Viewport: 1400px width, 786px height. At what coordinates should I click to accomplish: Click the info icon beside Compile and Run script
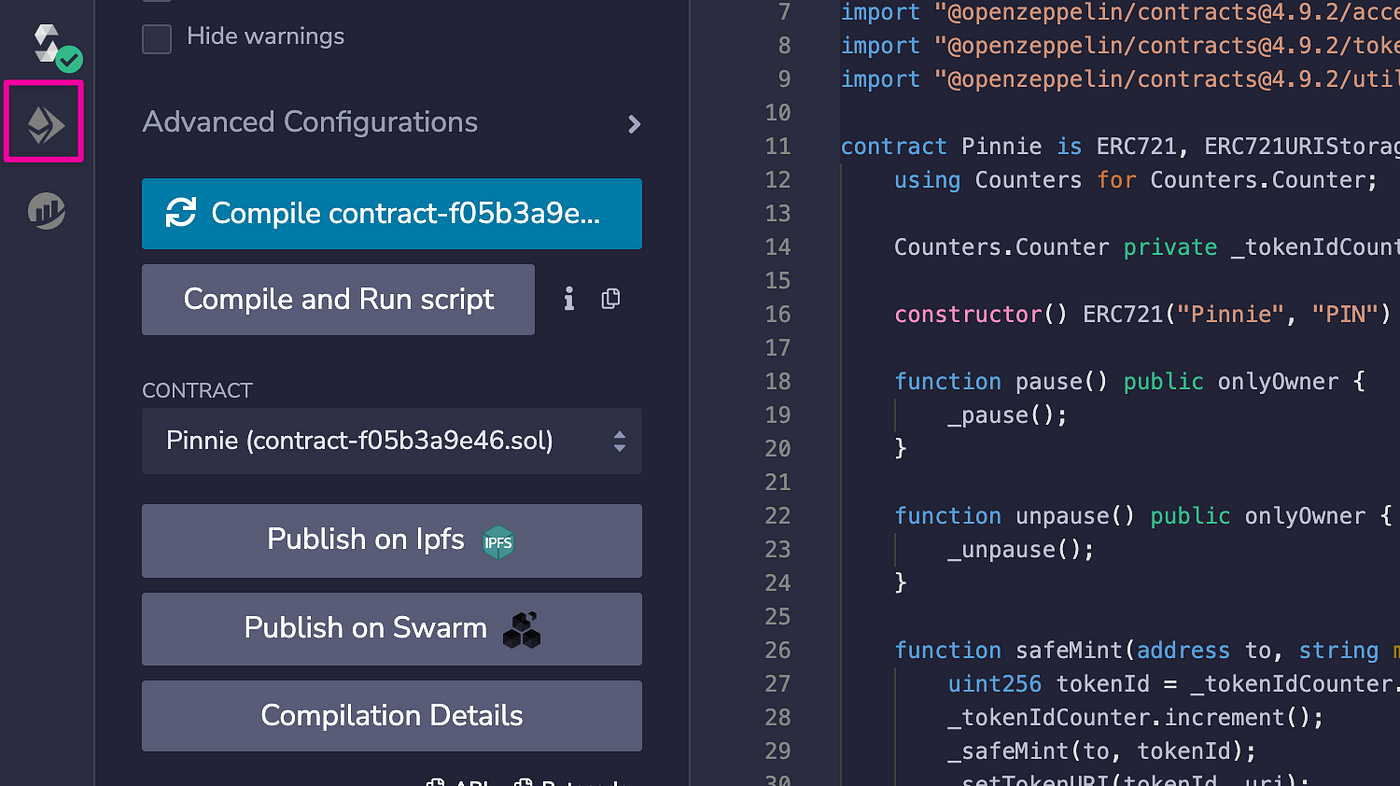(x=568, y=299)
